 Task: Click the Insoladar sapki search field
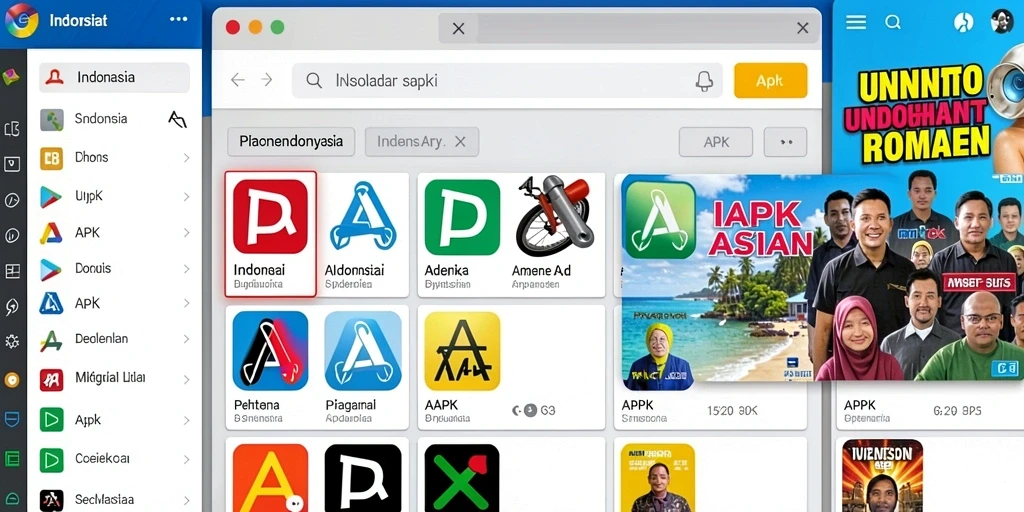pos(507,80)
